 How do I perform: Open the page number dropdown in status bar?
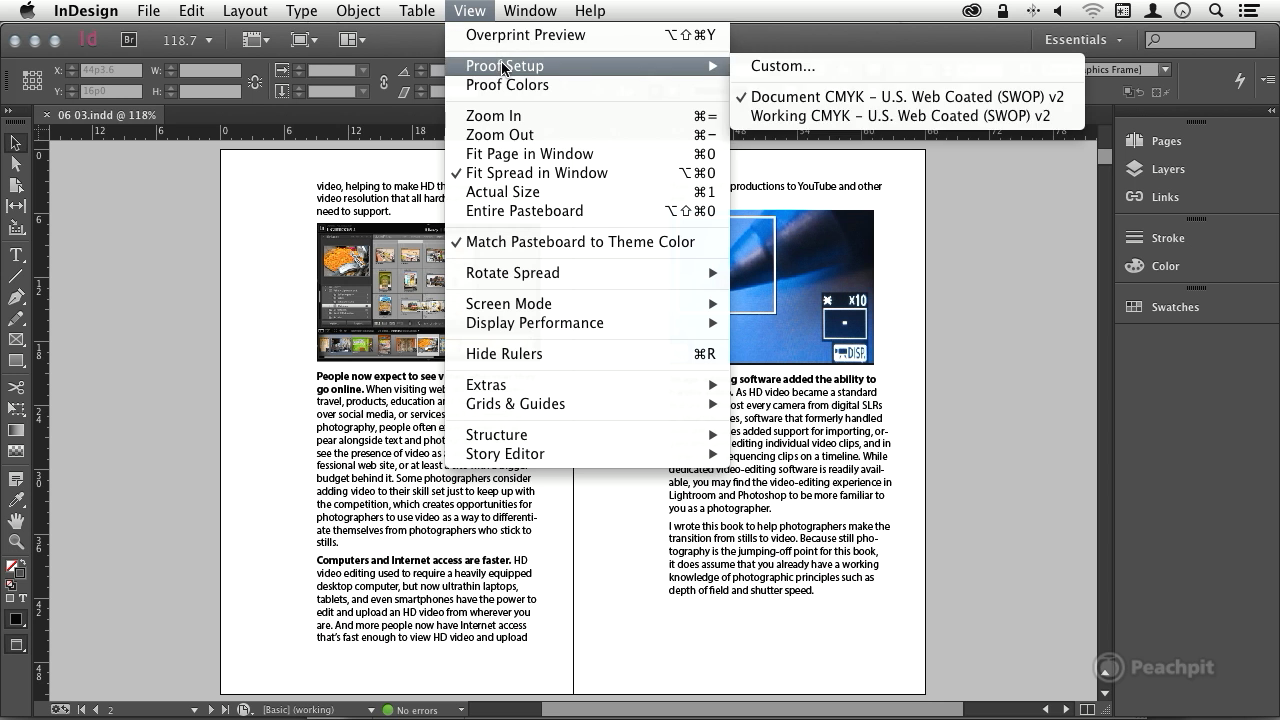tap(195, 710)
